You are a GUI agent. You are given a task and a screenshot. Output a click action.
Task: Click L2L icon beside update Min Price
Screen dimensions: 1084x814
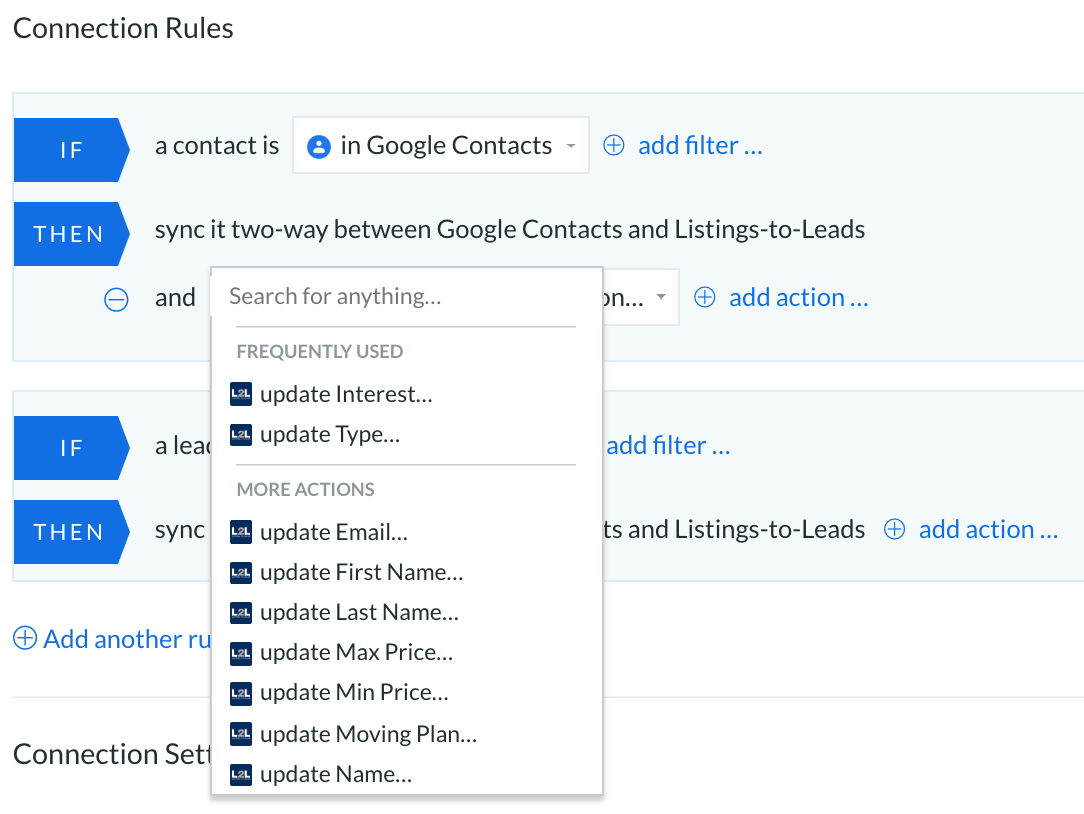click(241, 693)
